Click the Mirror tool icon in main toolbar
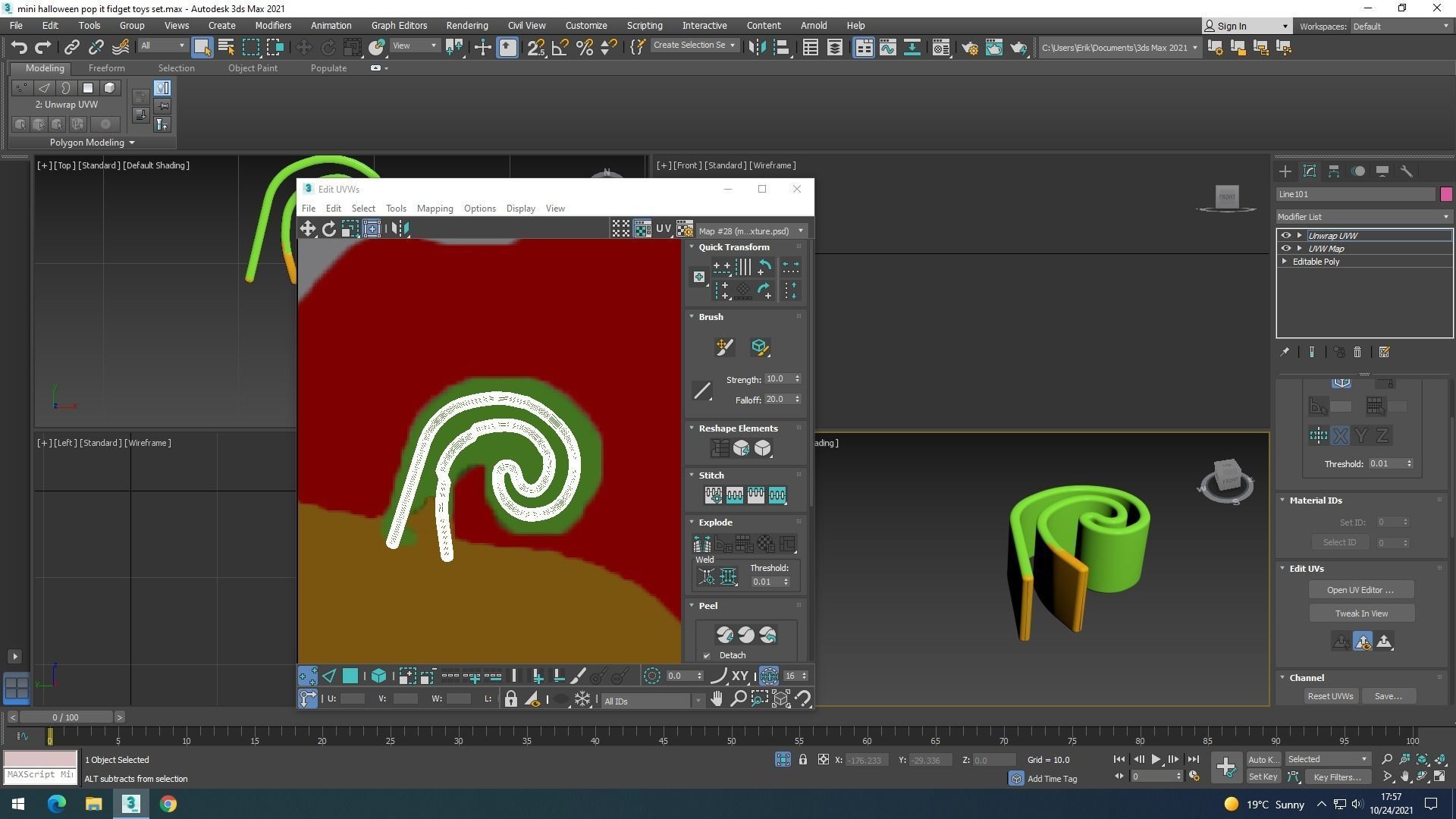 (x=757, y=48)
